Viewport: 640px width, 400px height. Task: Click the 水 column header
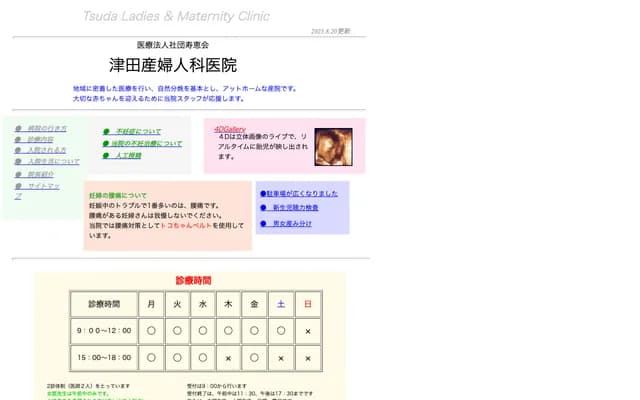[203, 304]
